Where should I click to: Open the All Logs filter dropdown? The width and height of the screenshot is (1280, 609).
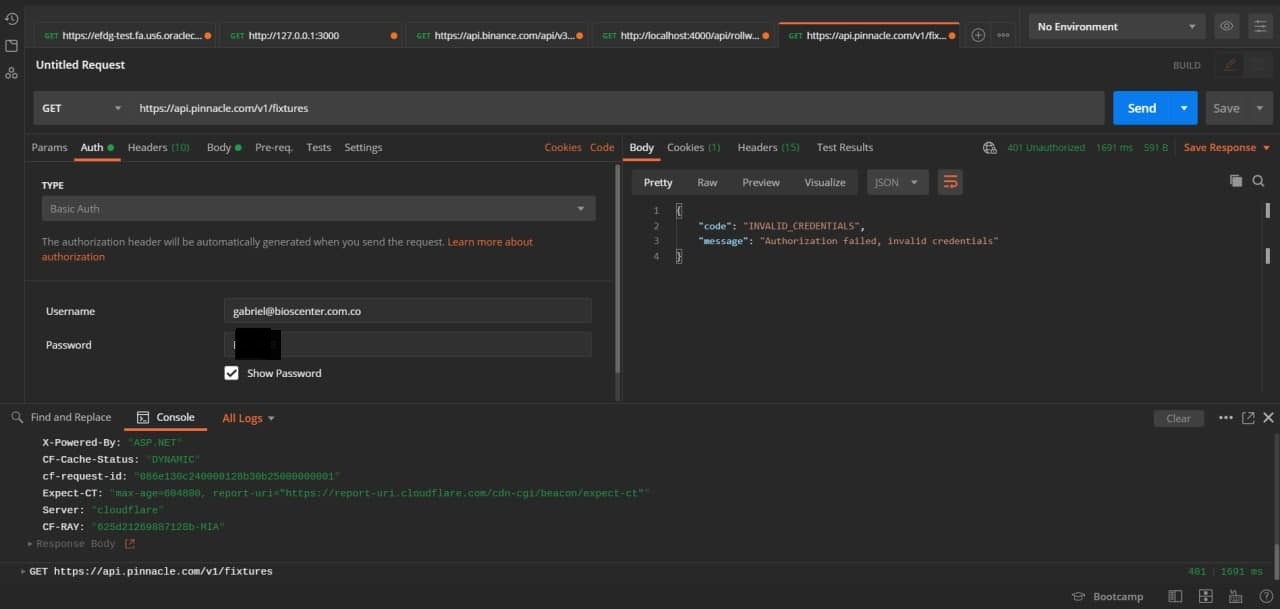248,418
